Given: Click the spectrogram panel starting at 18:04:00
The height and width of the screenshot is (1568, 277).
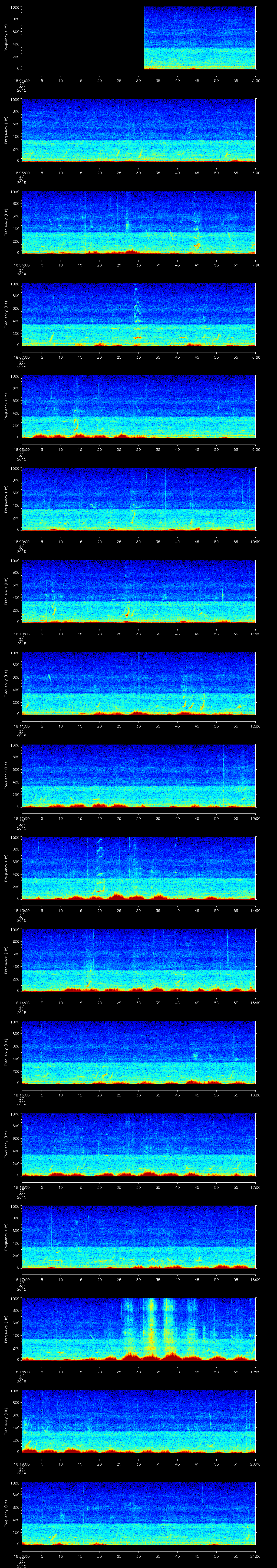Looking at the screenshot, I should click(x=139, y=38).
